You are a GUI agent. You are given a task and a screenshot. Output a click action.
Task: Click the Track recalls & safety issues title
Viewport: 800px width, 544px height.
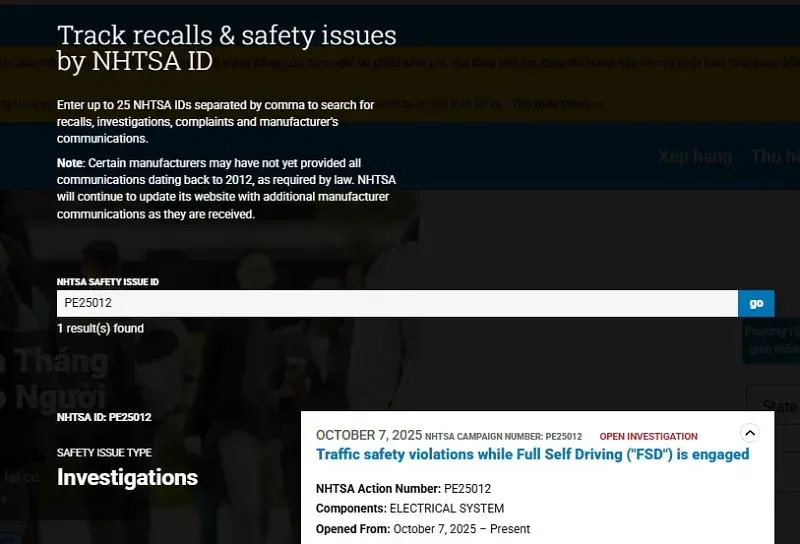226,48
